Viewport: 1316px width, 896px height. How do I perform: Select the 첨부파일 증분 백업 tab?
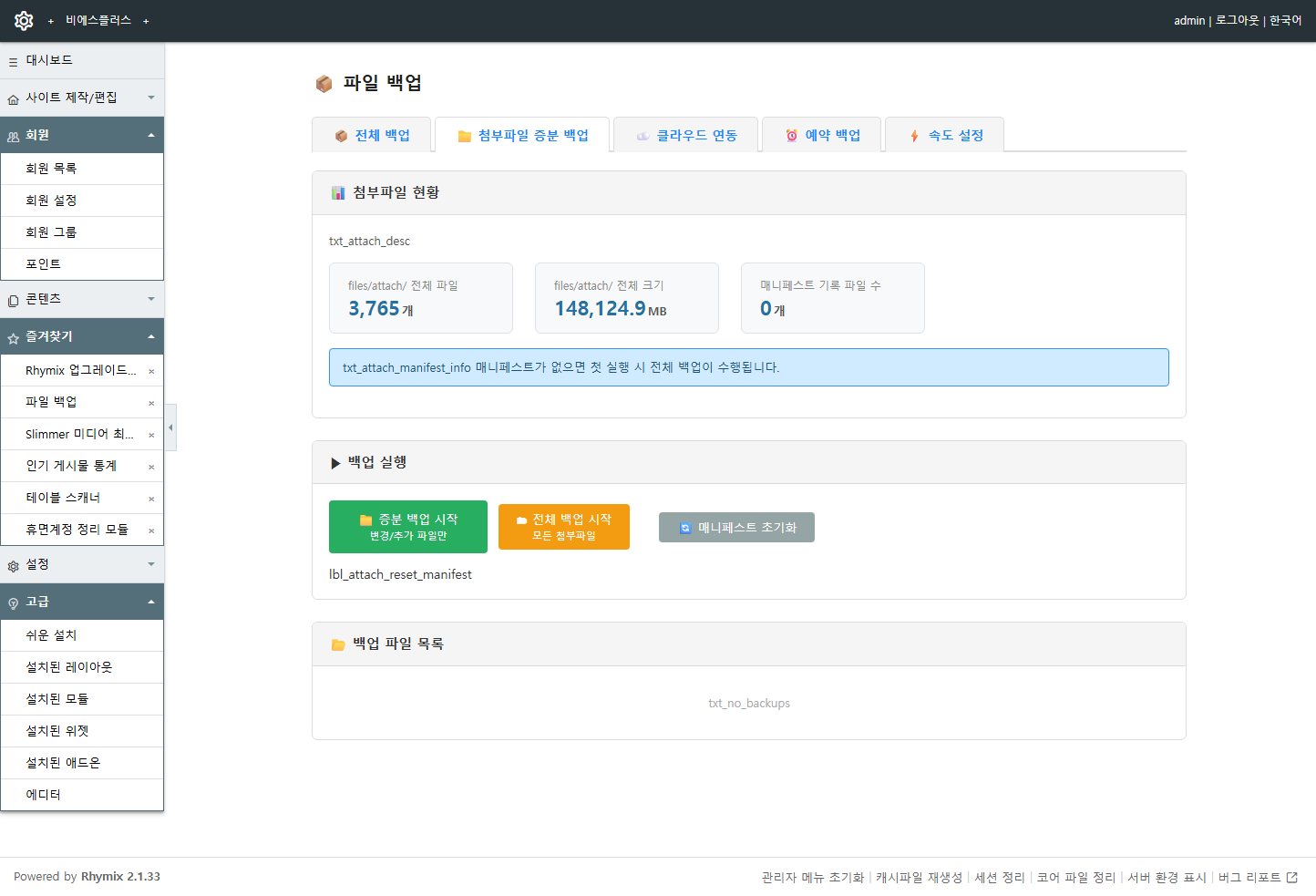click(522, 135)
